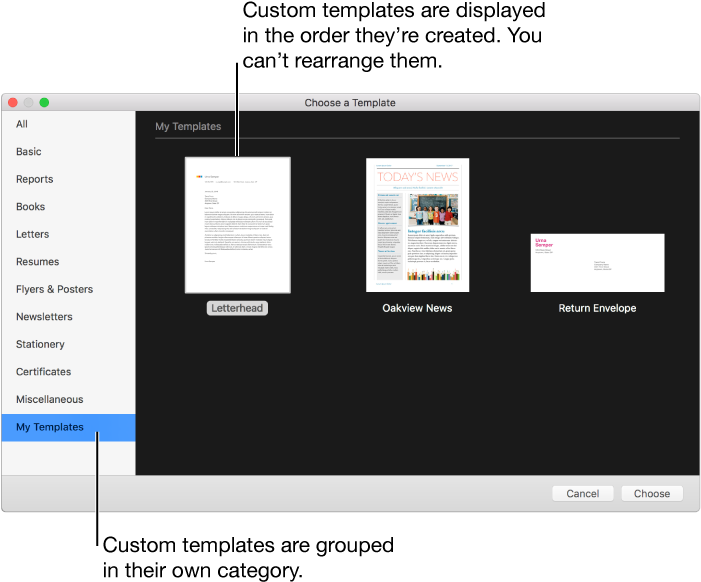
Task: Select the Letterhead template thumbnail
Action: coord(237,225)
